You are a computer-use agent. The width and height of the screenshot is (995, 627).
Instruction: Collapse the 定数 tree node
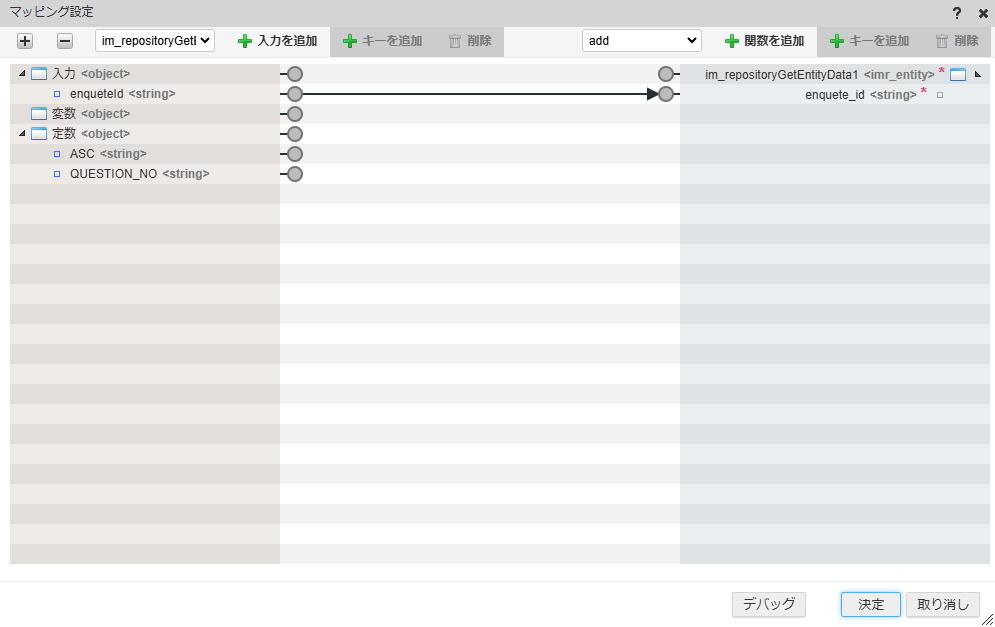click(x=22, y=133)
